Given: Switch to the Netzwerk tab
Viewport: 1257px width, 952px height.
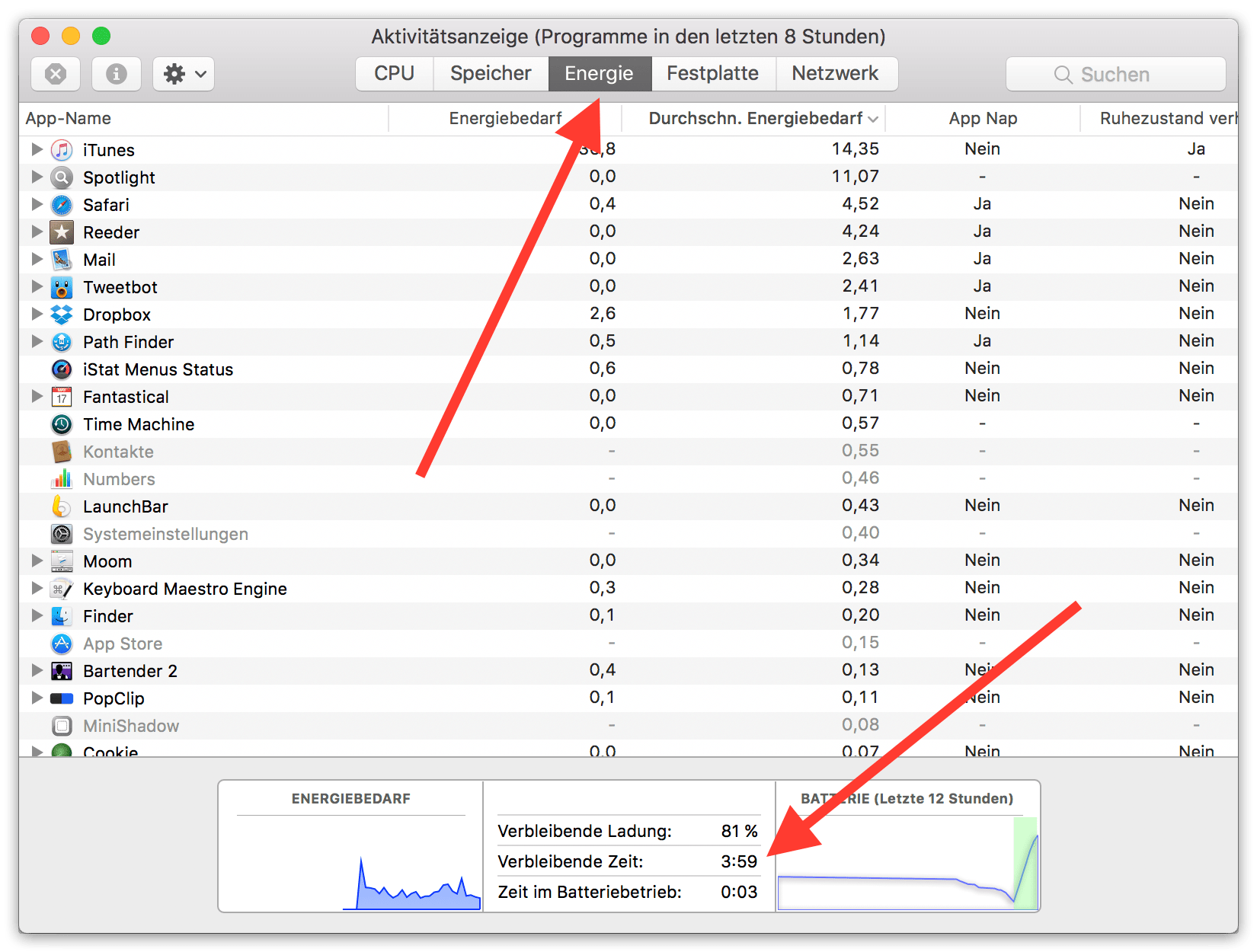Looking at the screenshot, I should [836, 74].
